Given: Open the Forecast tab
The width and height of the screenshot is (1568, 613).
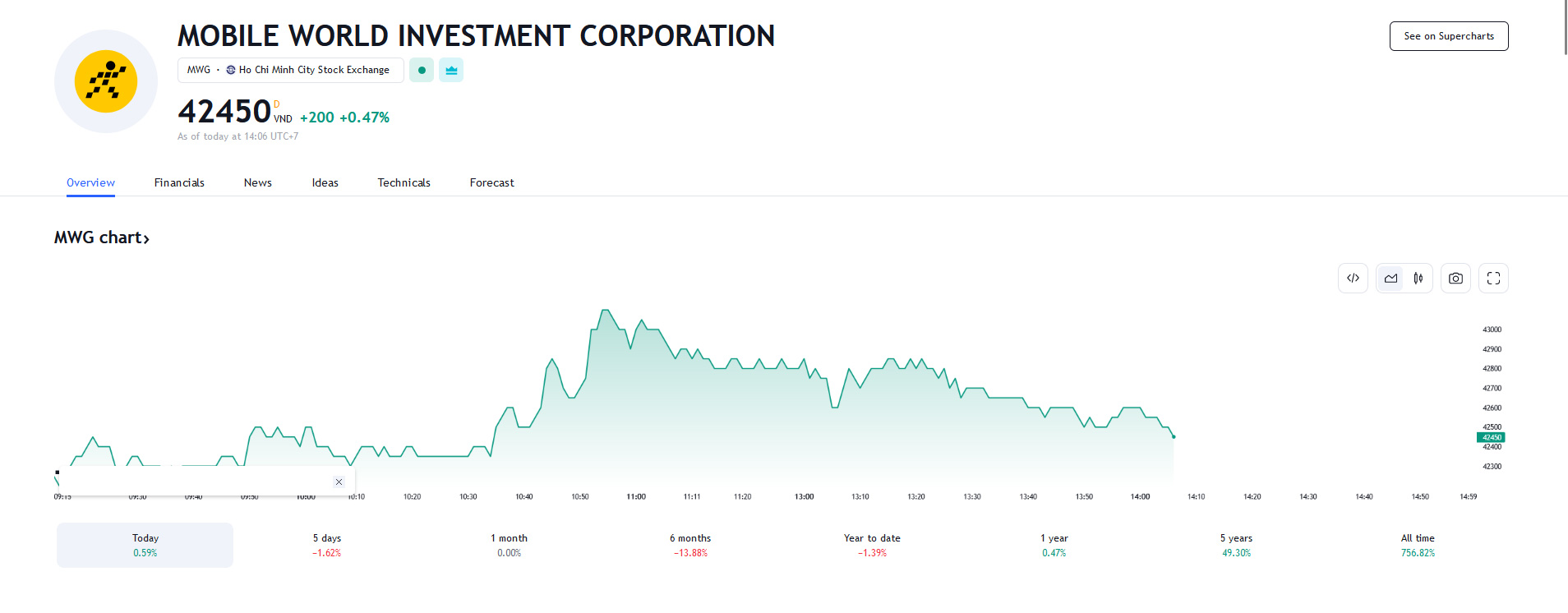Looking at the screenshot, I should [491, 183].
